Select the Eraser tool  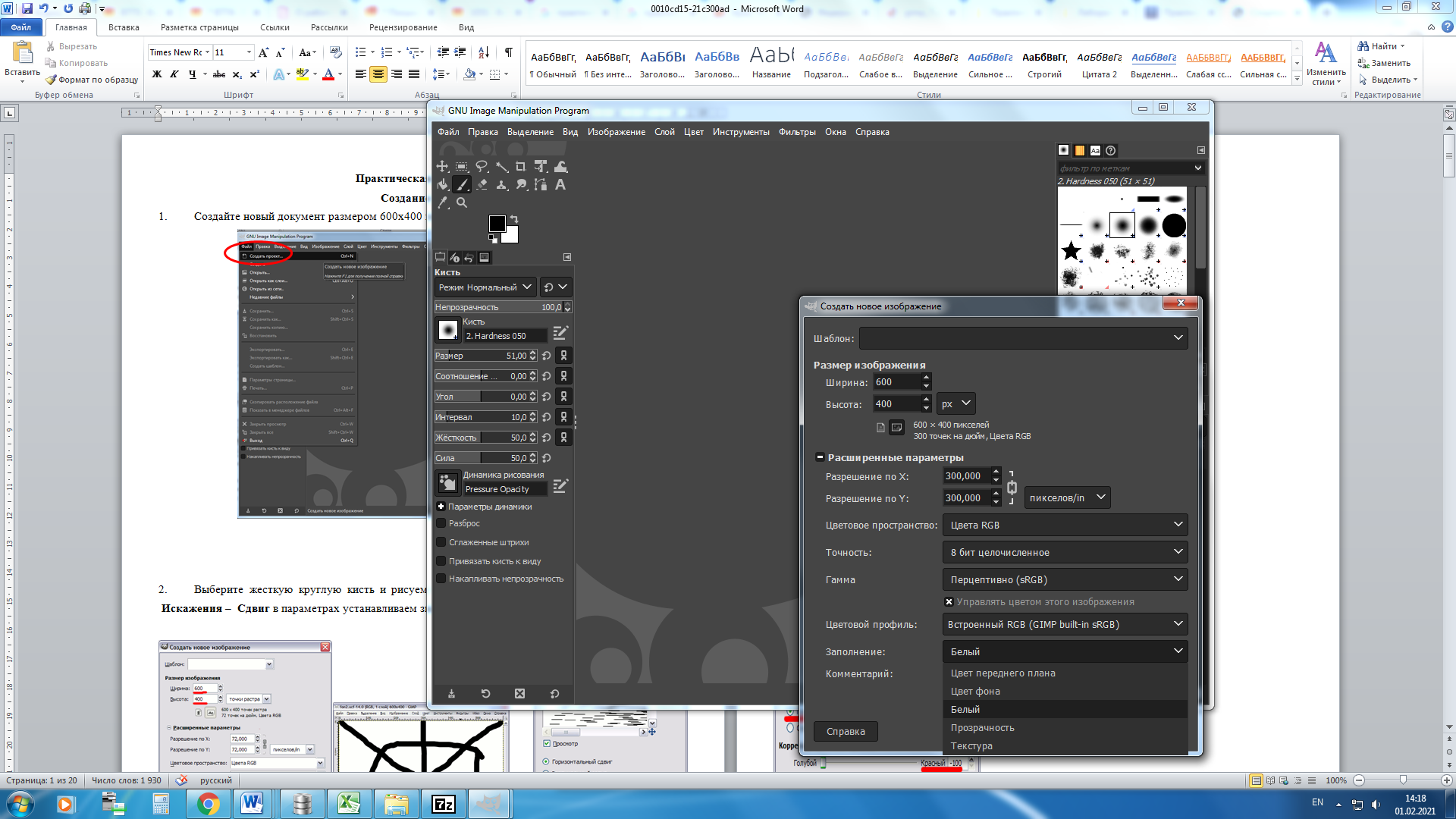[482, 184]
